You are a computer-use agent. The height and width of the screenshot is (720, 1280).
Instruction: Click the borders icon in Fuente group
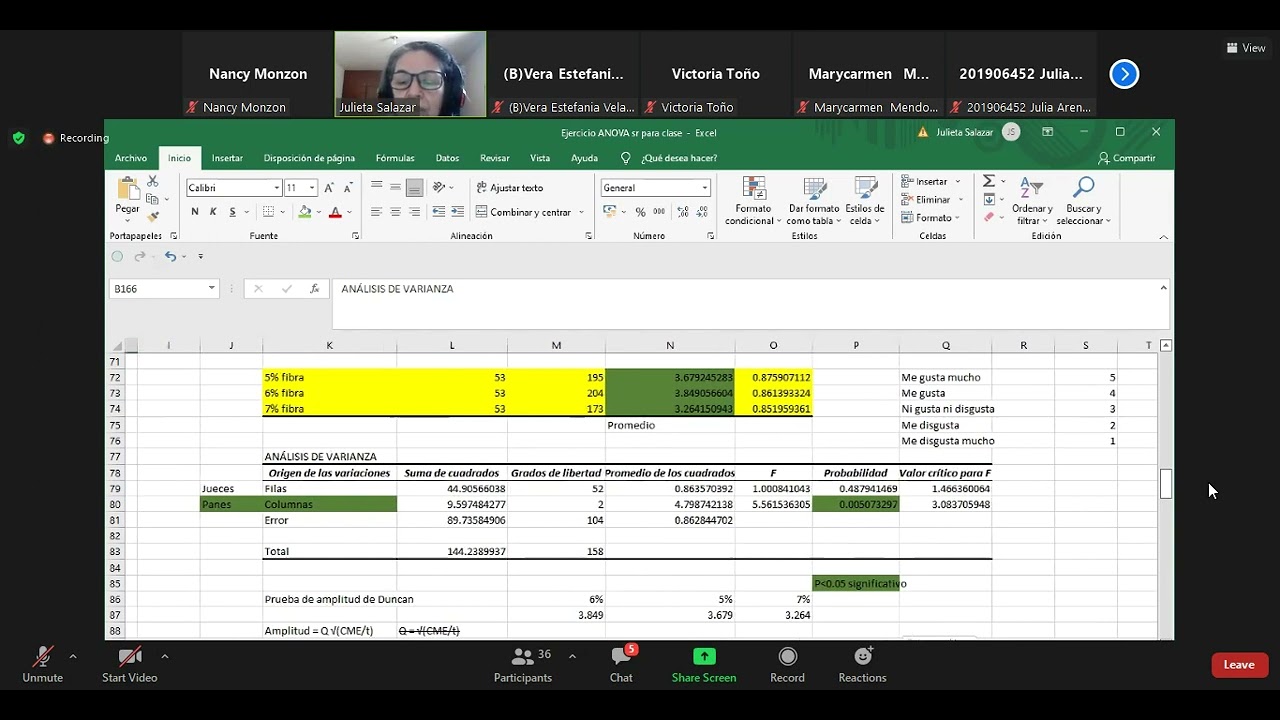[x=268, y=212]
